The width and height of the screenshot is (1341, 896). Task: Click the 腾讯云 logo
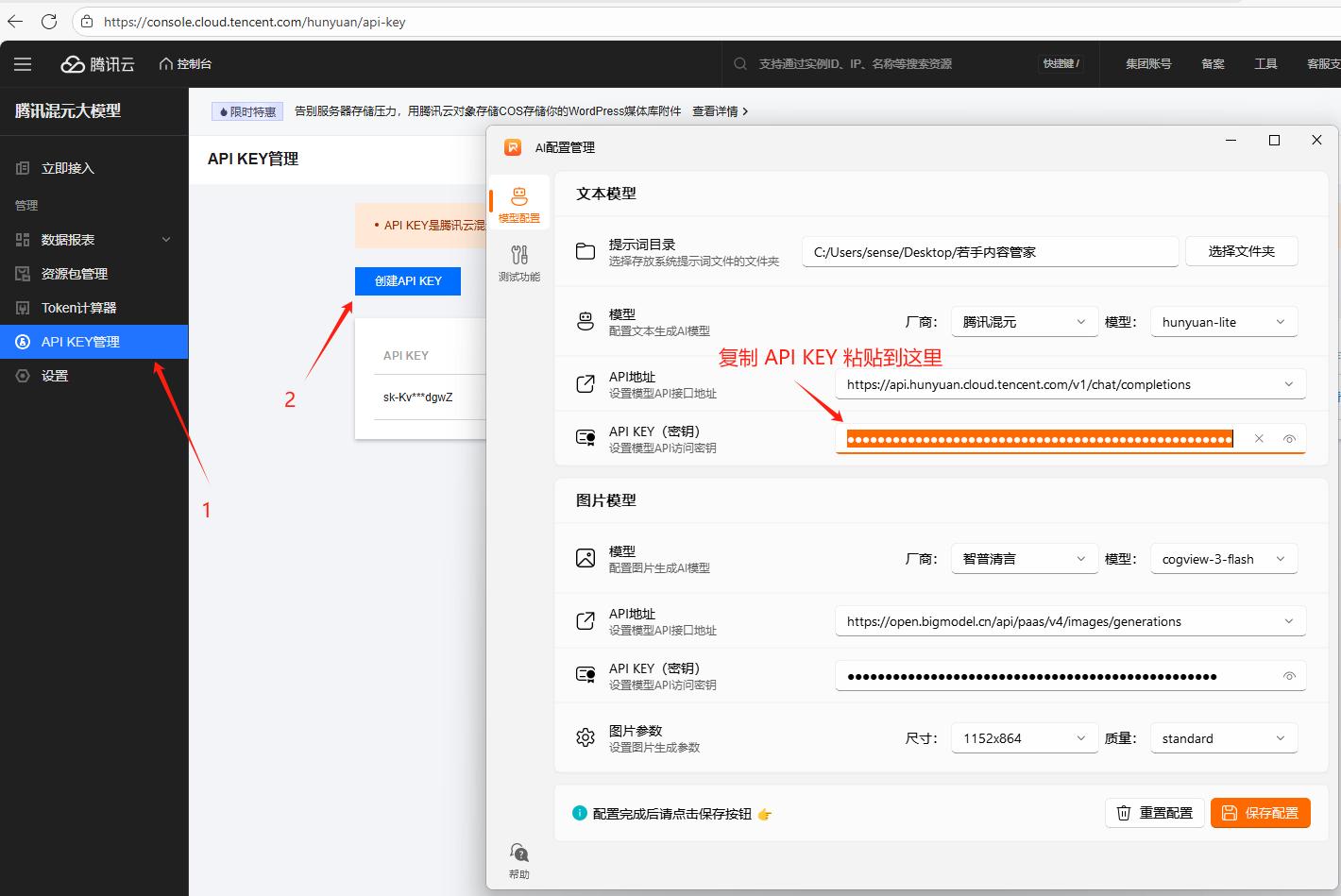coord(97,63)
